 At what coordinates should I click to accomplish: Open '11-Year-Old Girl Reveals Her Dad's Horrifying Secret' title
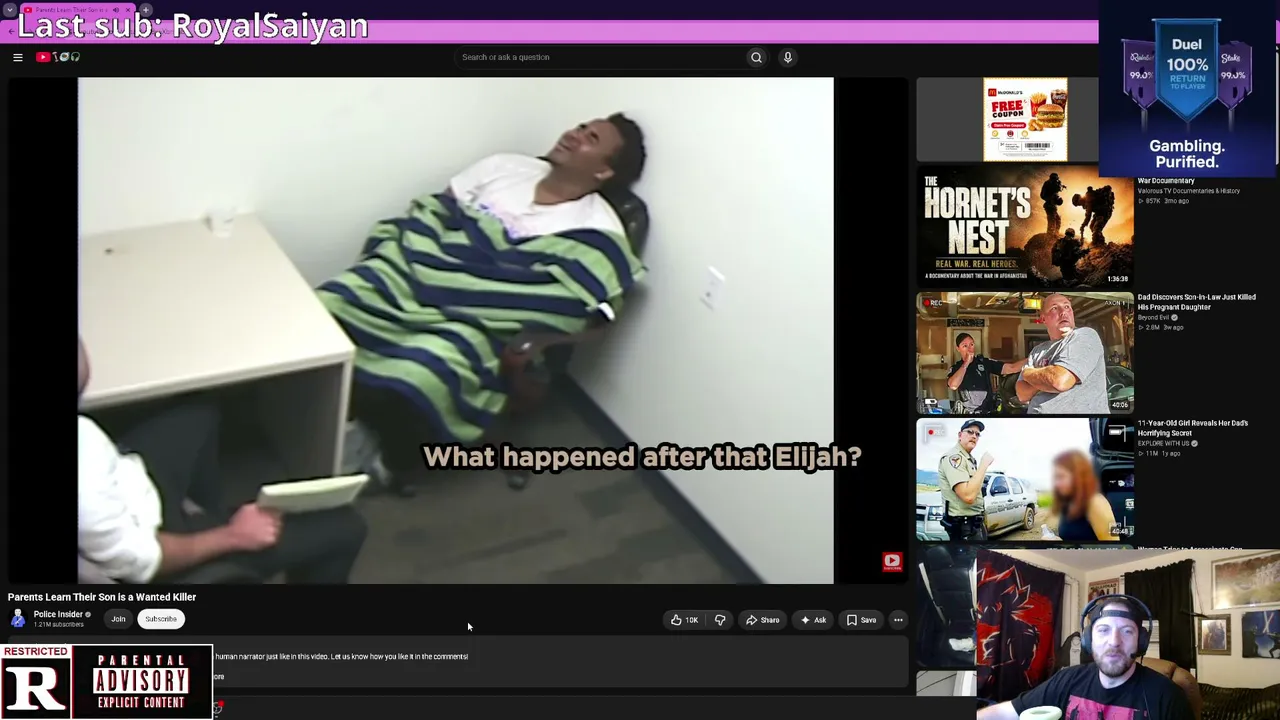coord(1192,428)
